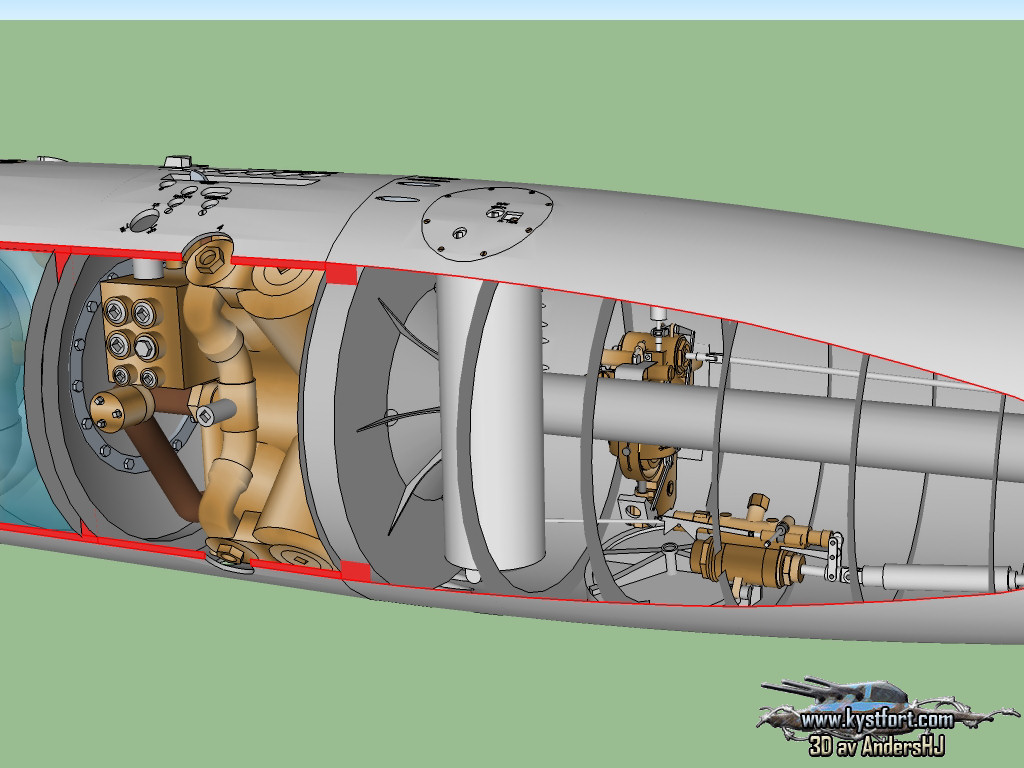1024x768 pixels.
Task: Select the hexagonal nut on the top brass cap
Action: (x=208, y=259)
